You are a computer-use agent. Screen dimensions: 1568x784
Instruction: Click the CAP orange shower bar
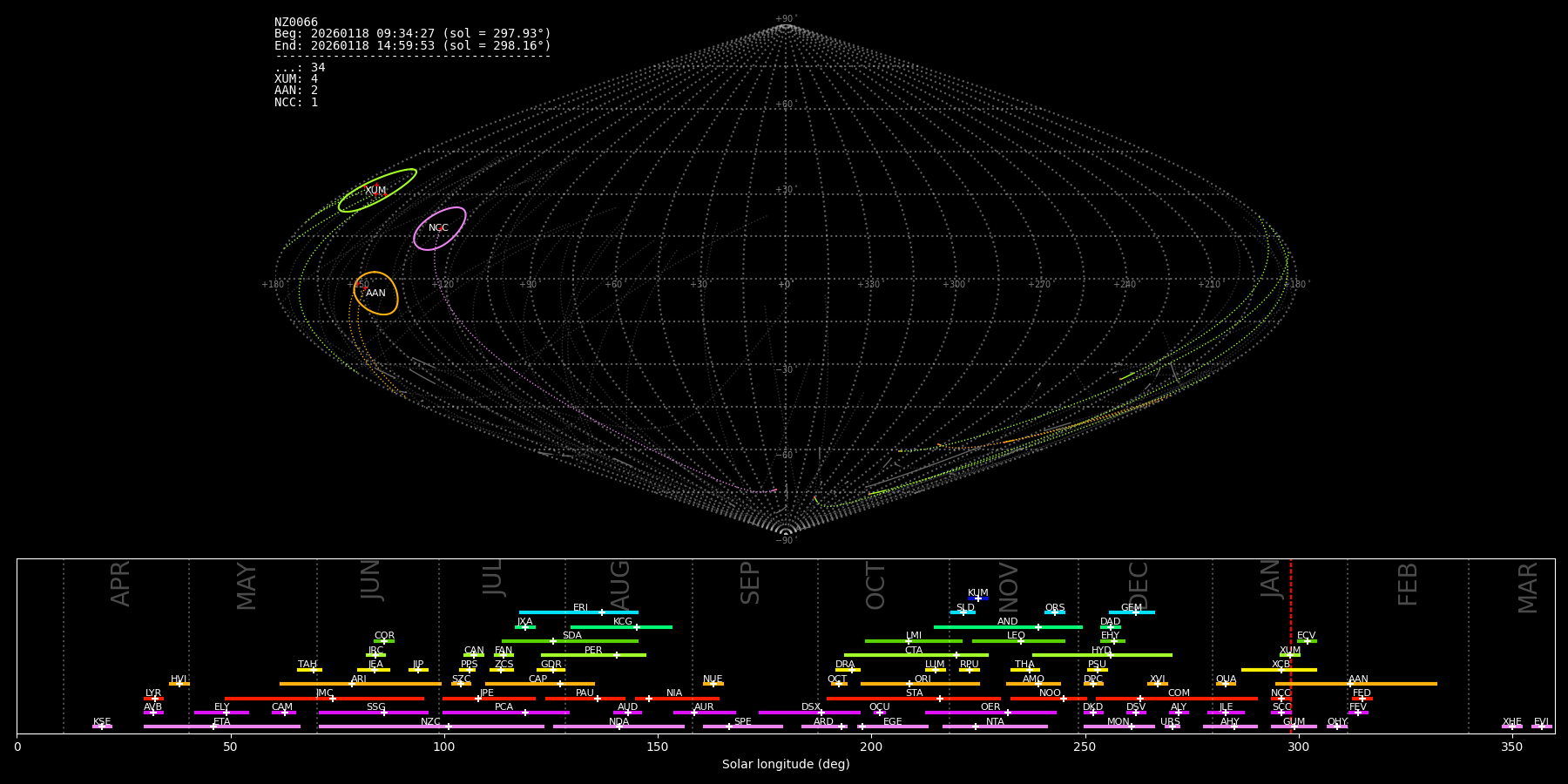click(540, 684)
